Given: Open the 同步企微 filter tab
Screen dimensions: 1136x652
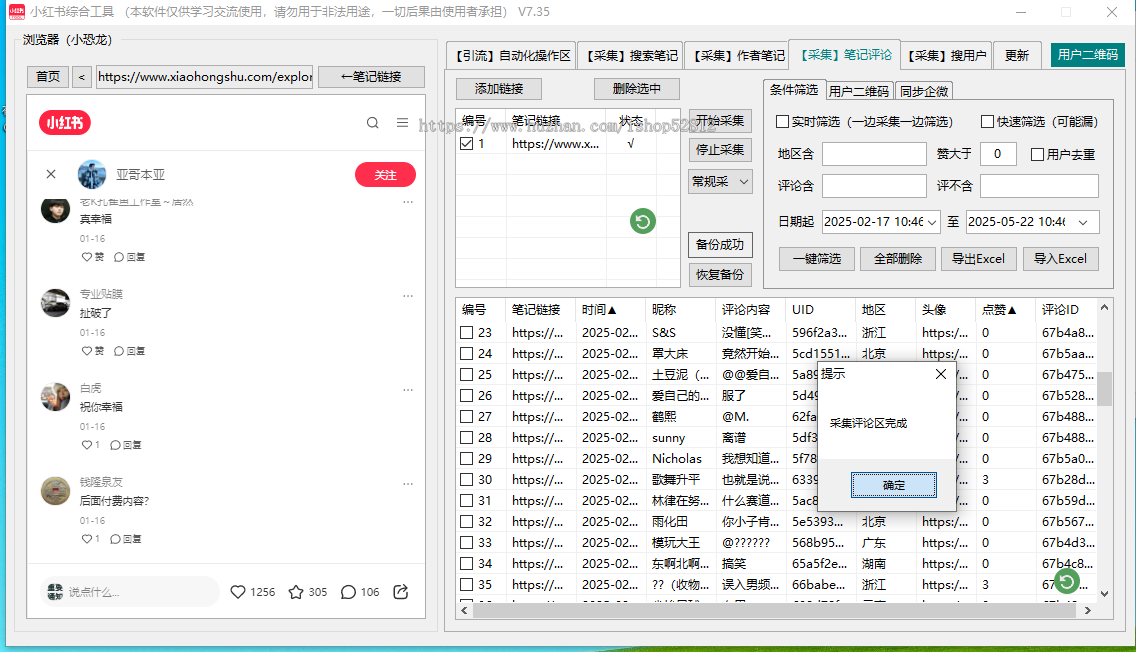Looking at the screenshot, I should coord(924,91).
